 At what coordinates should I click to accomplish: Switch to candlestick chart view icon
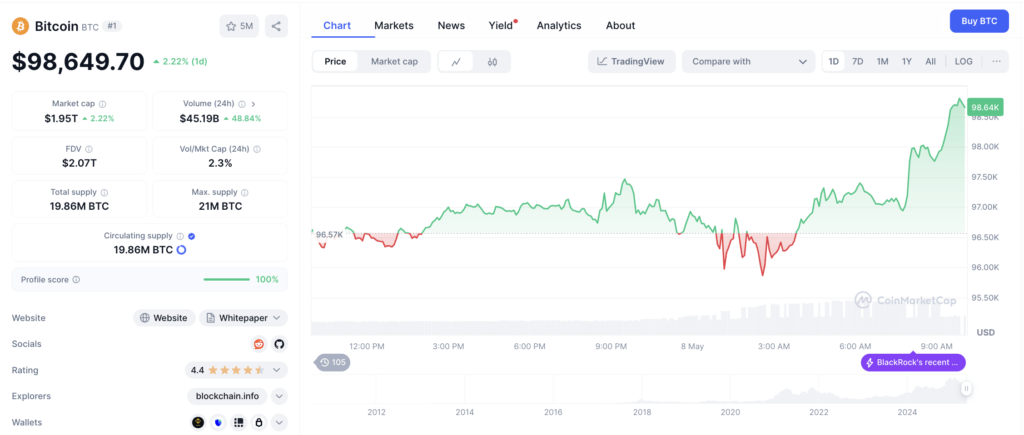point(492,61)
